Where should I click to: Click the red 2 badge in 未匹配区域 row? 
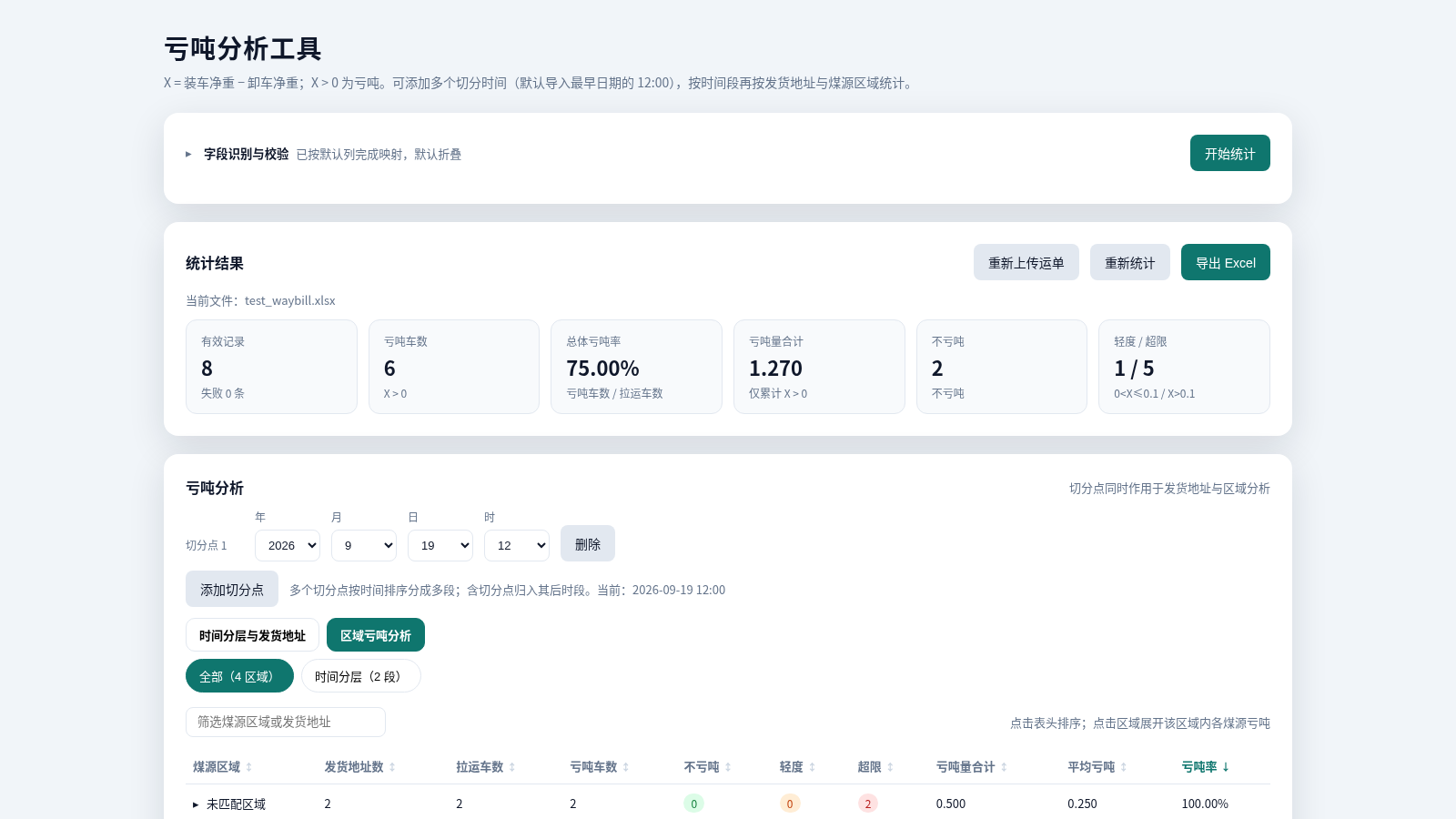868,804
